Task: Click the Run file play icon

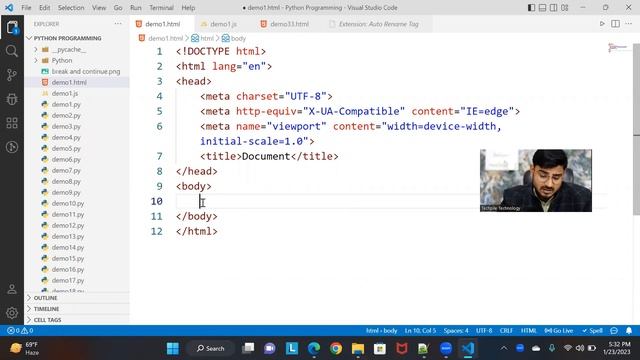Action: point(602,24)
